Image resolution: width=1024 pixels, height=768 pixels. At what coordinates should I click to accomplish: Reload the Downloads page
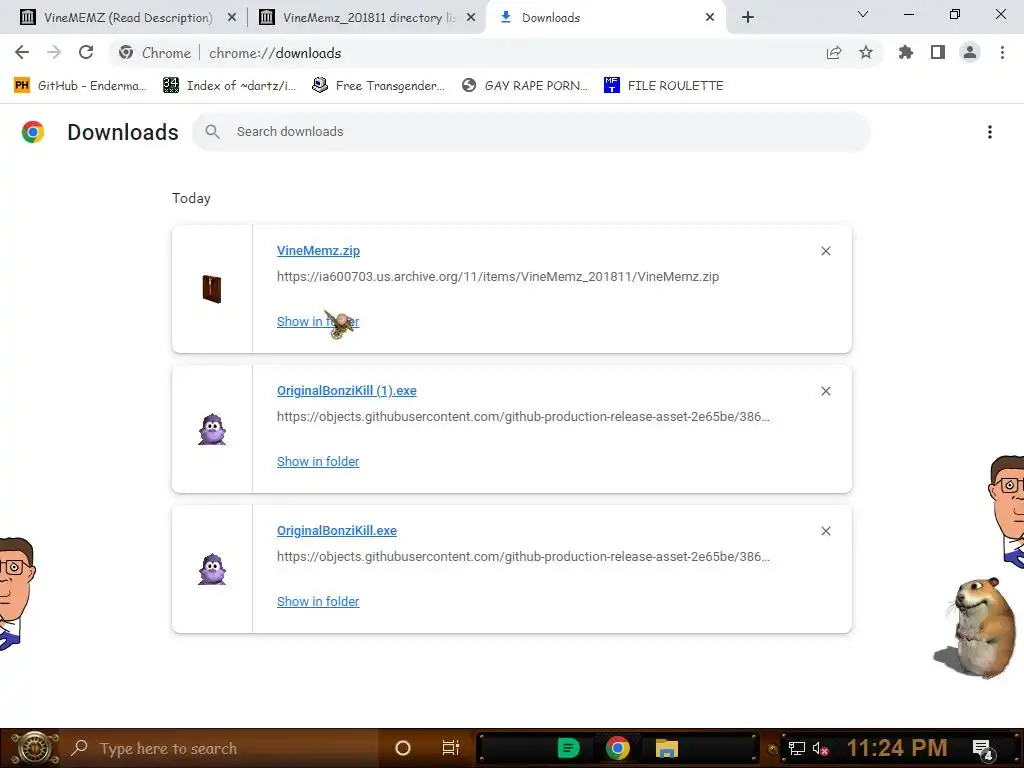[x=86, y=52]
